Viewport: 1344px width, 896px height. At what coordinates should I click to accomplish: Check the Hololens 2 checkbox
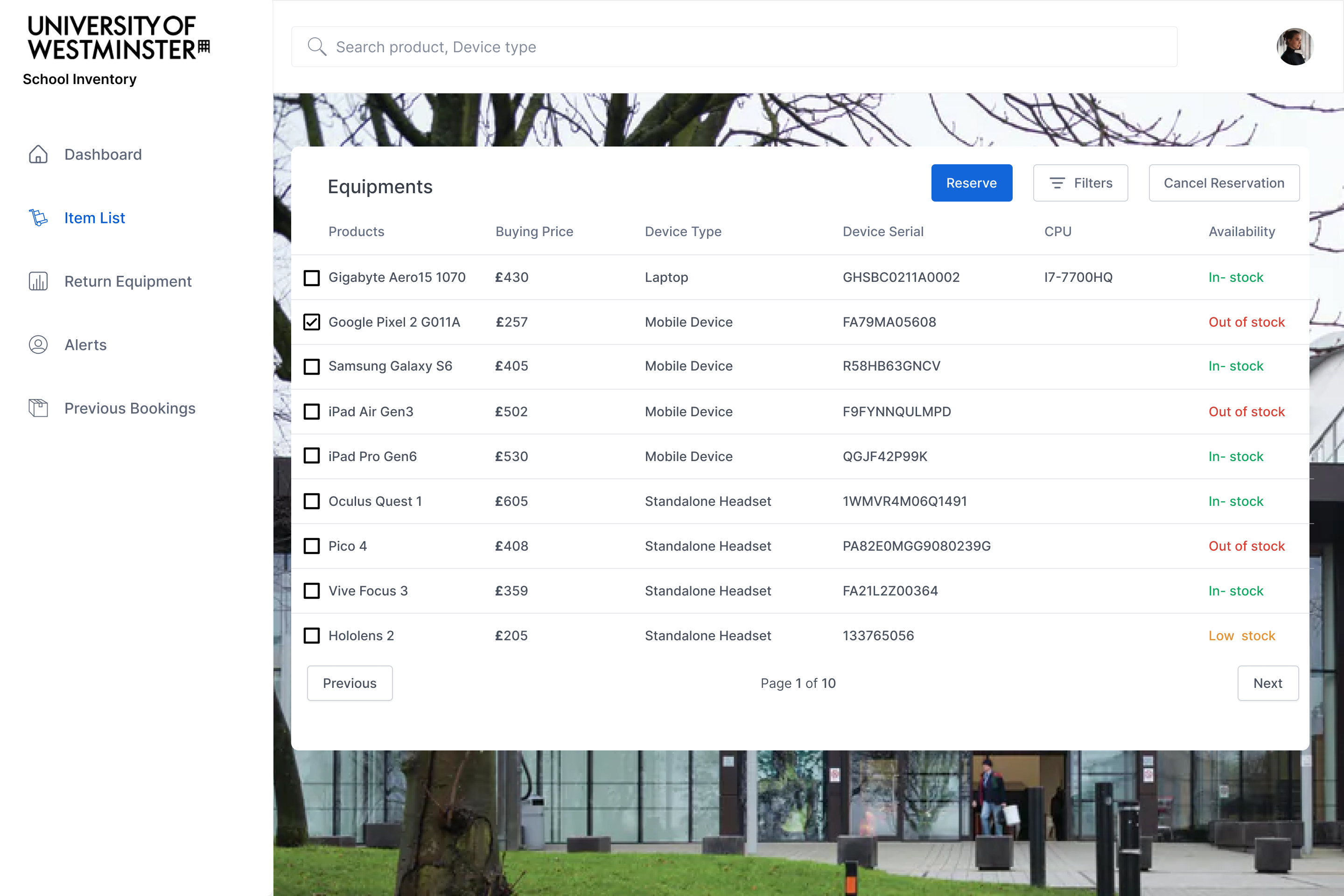point(311,636)
